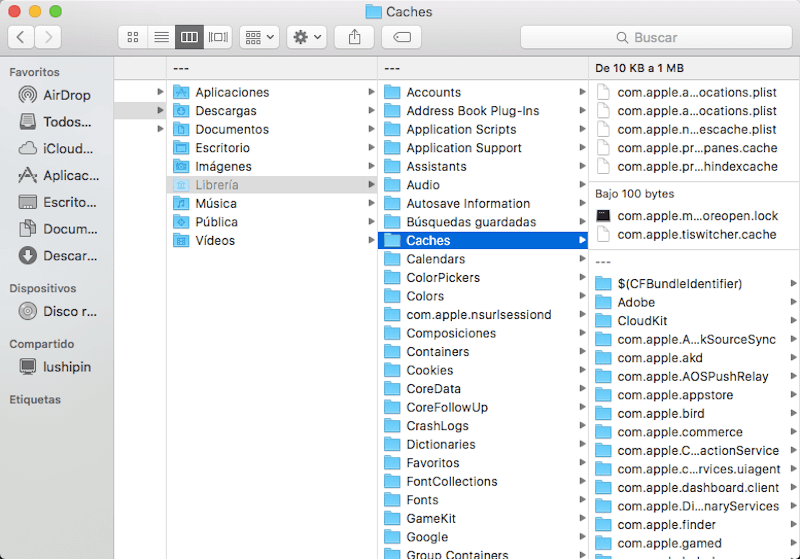Screen dimensions: 800x559
Task: Click the Etiquetas sidebar heading
Action: click(x=35, y=399)
